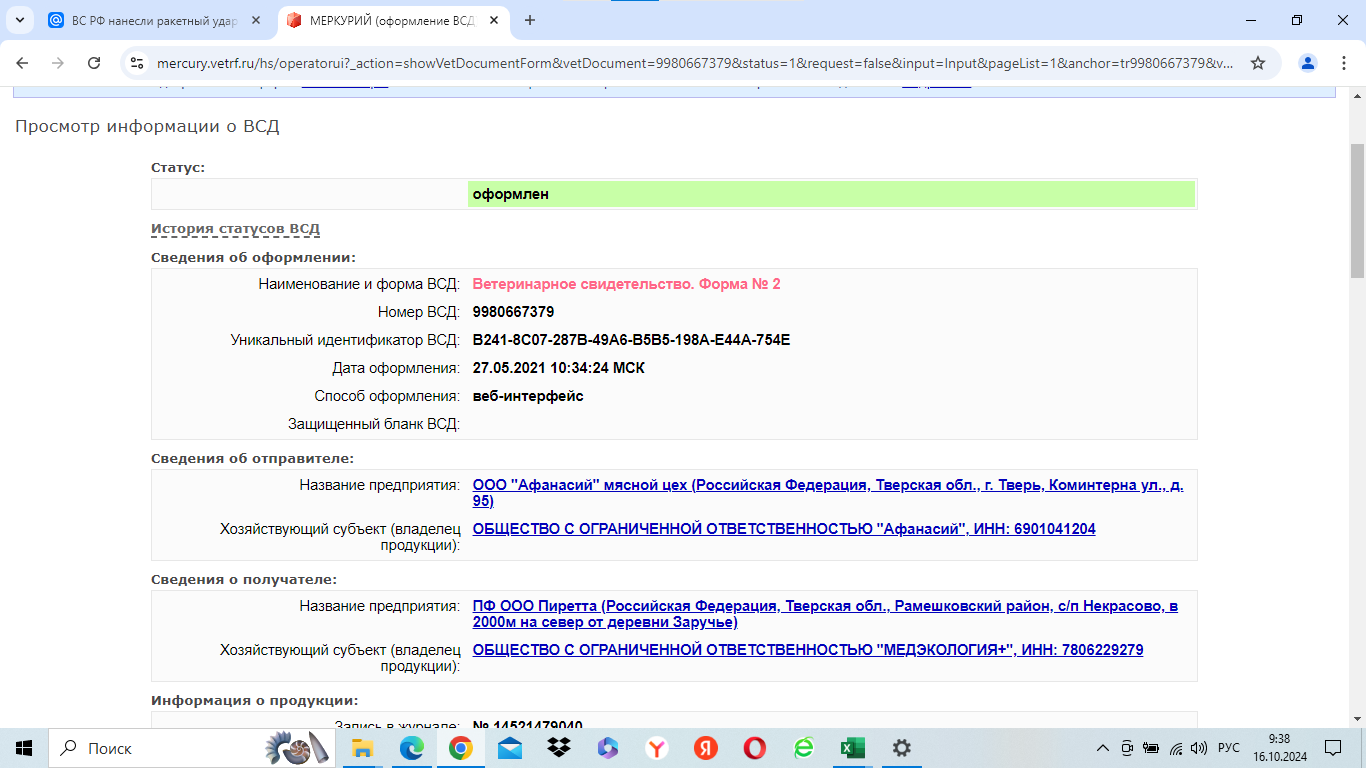Open ООО "Афанасий" мясной цех enterprise link
The height and width of the screenshot is (768, 1366).
point(828,493)
